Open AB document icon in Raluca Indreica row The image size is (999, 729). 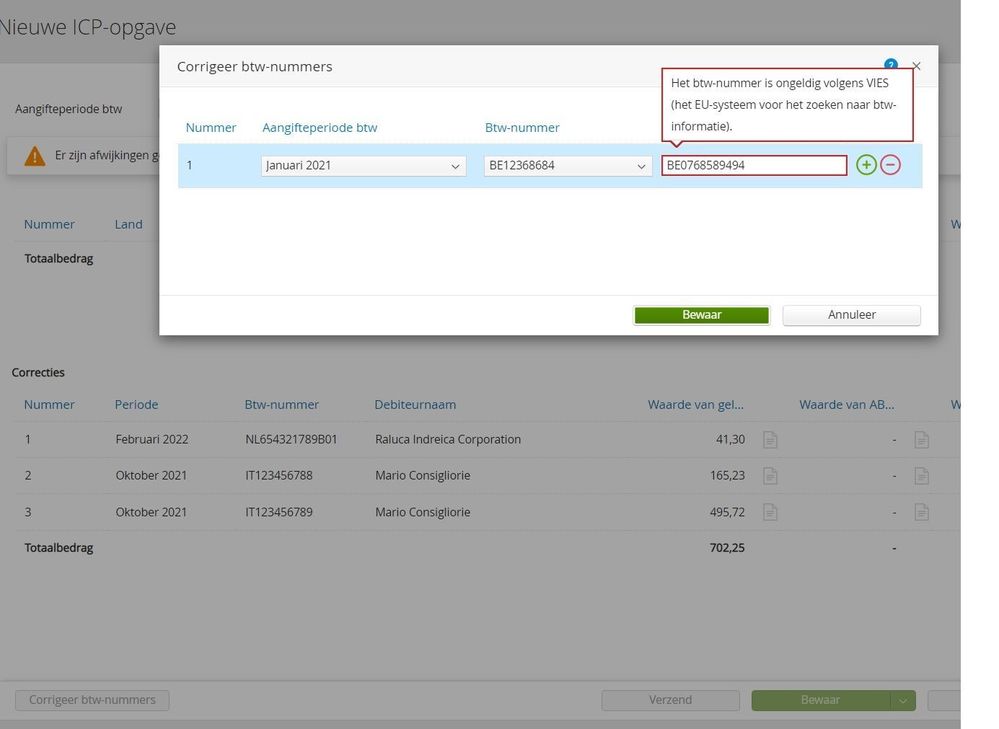pyautogui.click(x=921, y=440)
